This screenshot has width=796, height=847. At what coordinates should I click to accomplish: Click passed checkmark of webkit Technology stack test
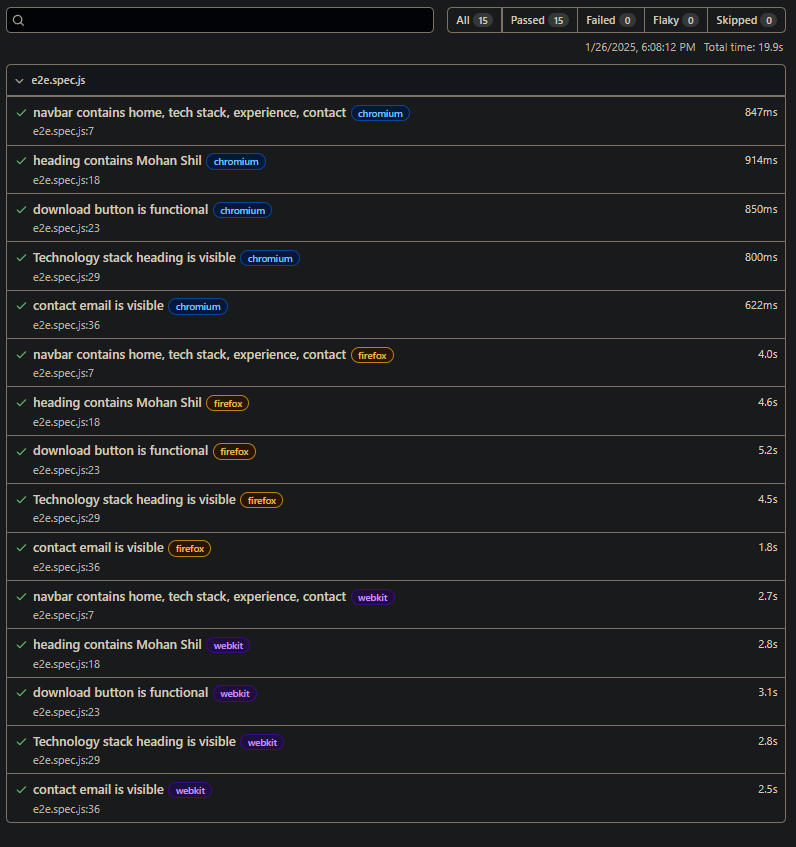click(22, 742)
